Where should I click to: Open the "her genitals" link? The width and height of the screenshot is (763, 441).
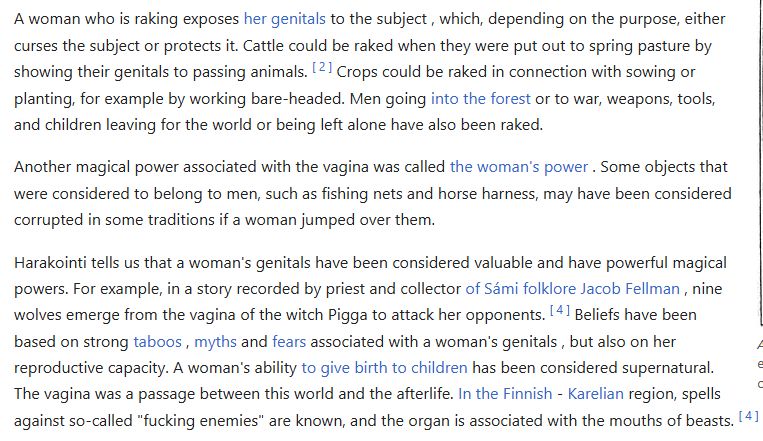coord(284,19)
